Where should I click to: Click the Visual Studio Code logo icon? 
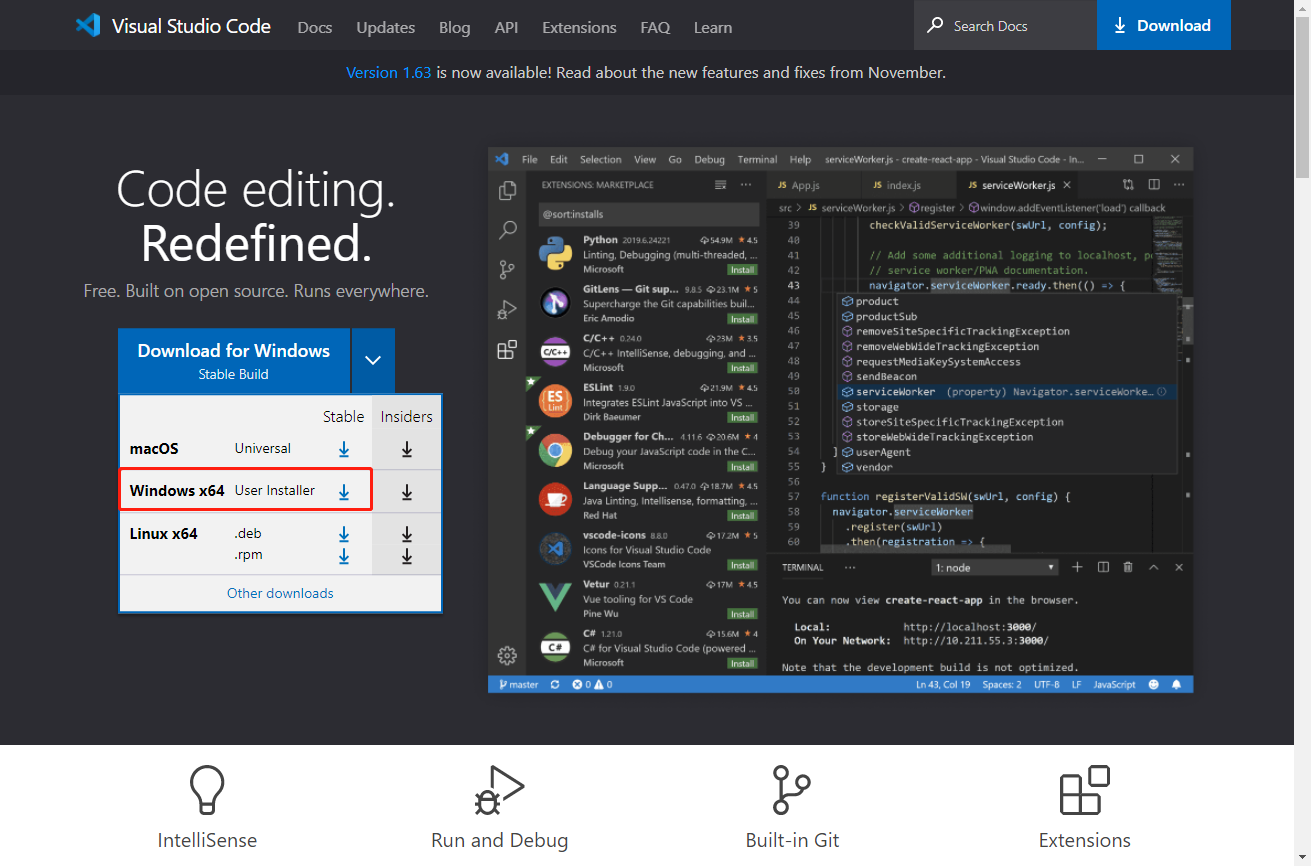(x=88, y=26)
